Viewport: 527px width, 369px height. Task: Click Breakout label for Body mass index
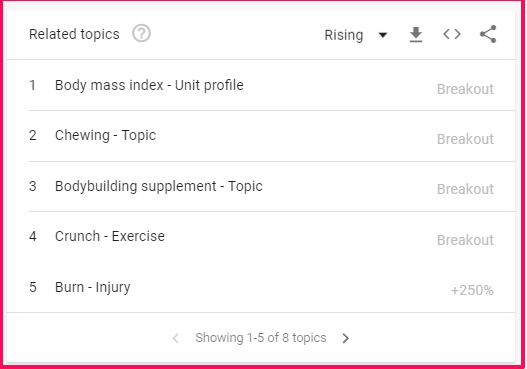pos(465,89)
